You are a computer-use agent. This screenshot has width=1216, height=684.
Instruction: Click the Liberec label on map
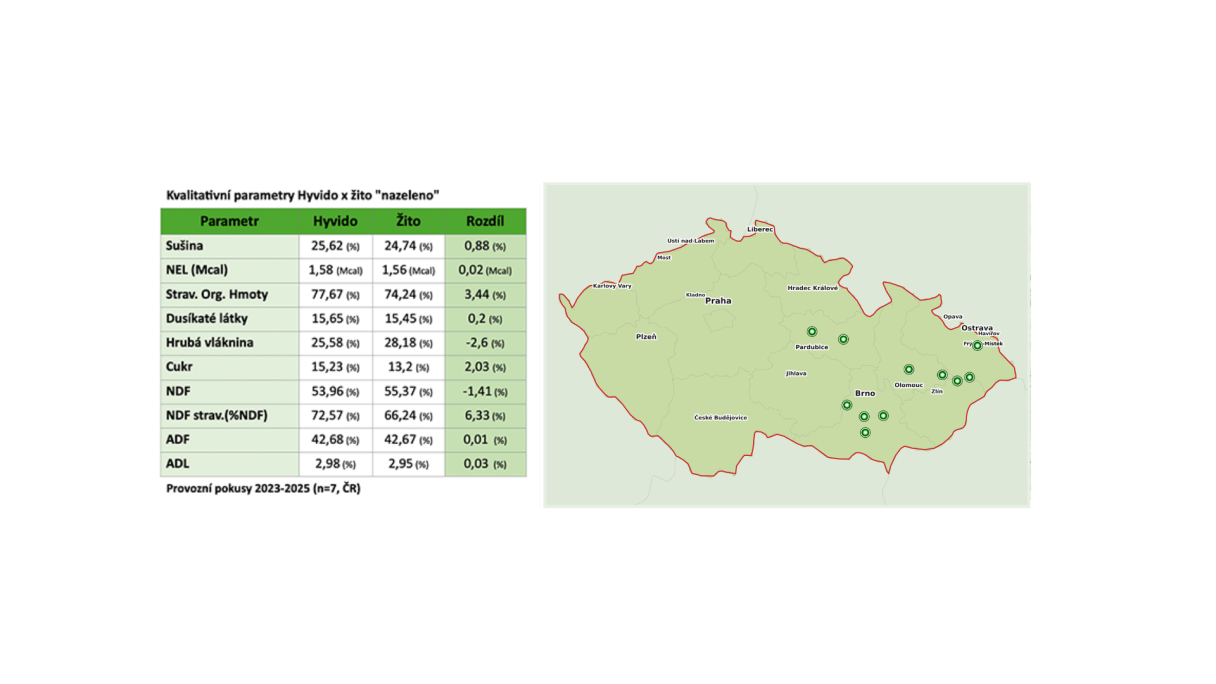[x=760, y=230]
